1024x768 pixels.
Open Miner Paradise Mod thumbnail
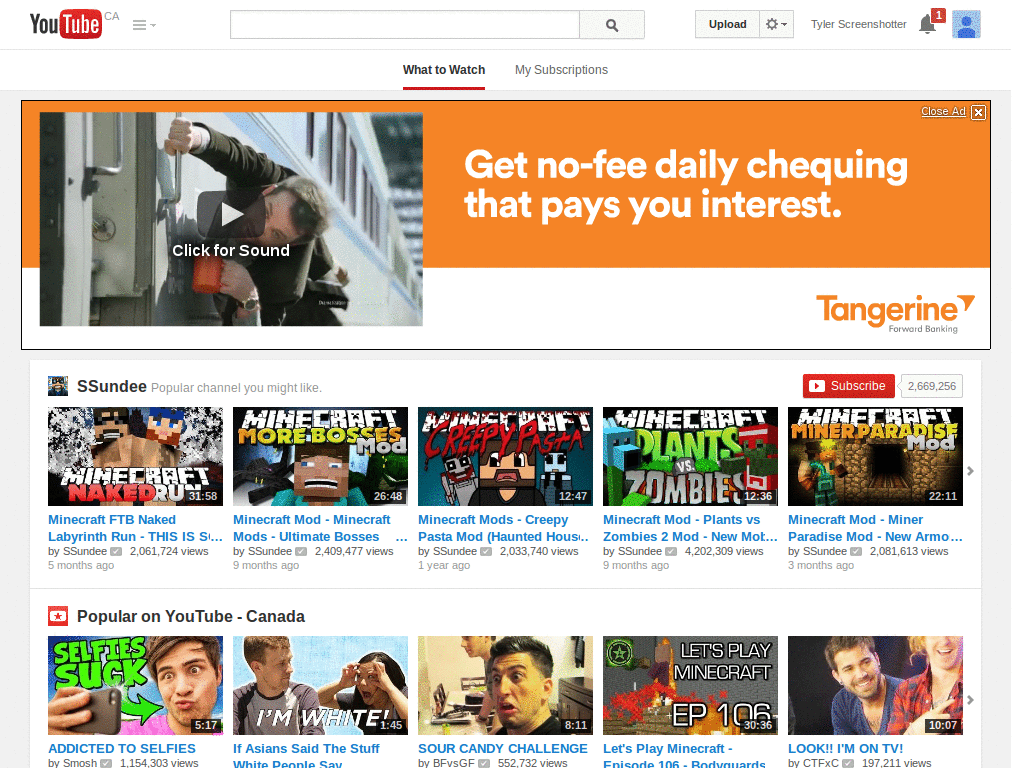[x=875, y=456]
